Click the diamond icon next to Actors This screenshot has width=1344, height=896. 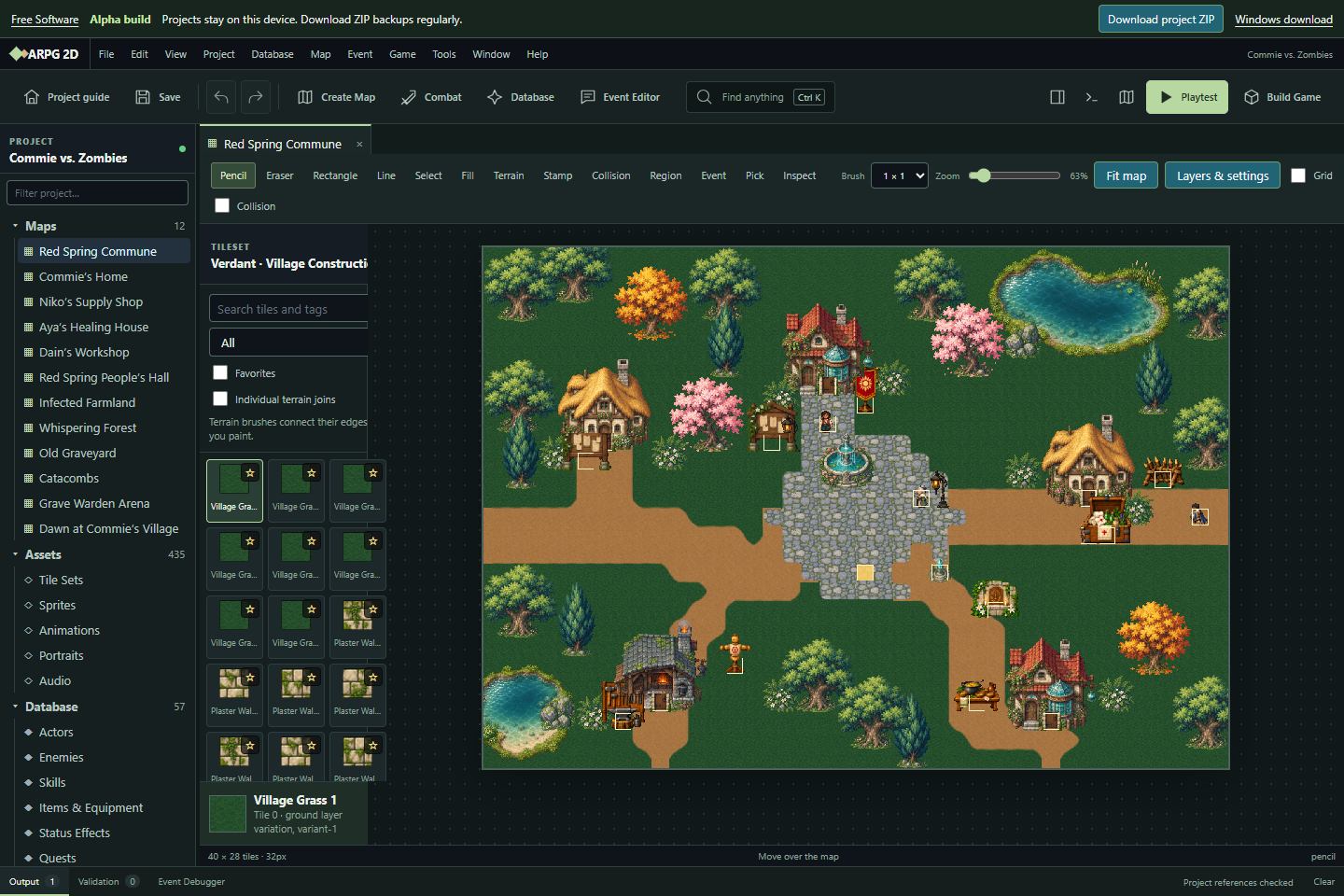29,733
